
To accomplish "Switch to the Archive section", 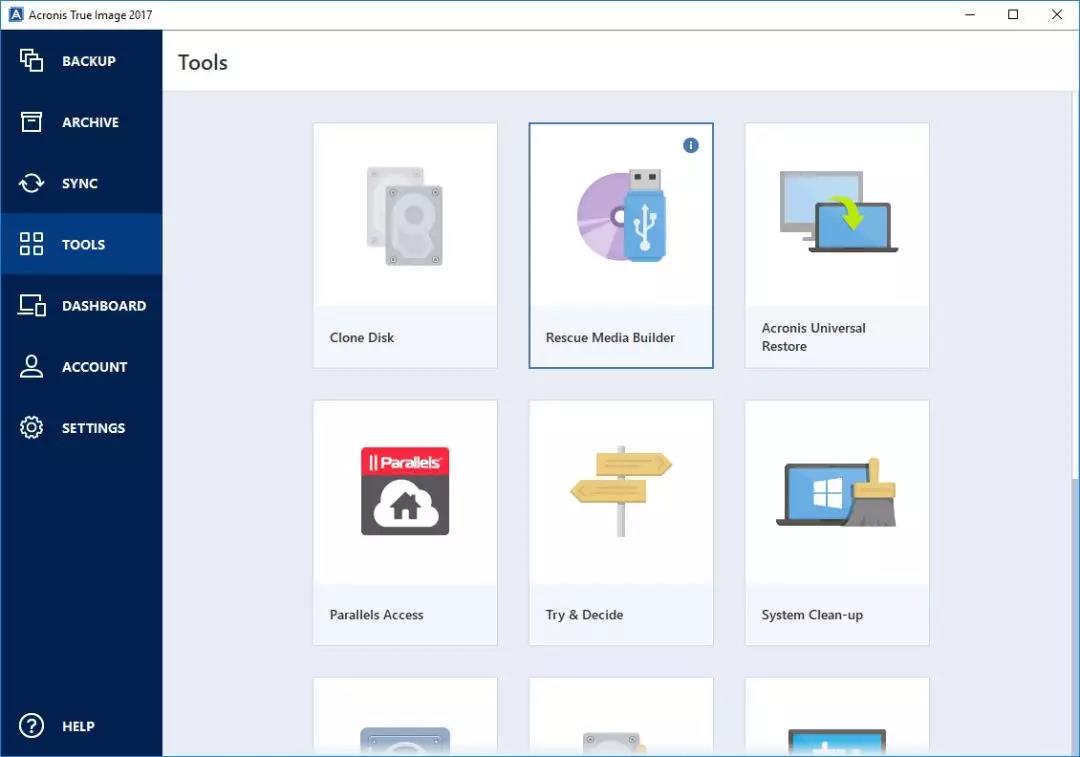I will click(90, 122).
